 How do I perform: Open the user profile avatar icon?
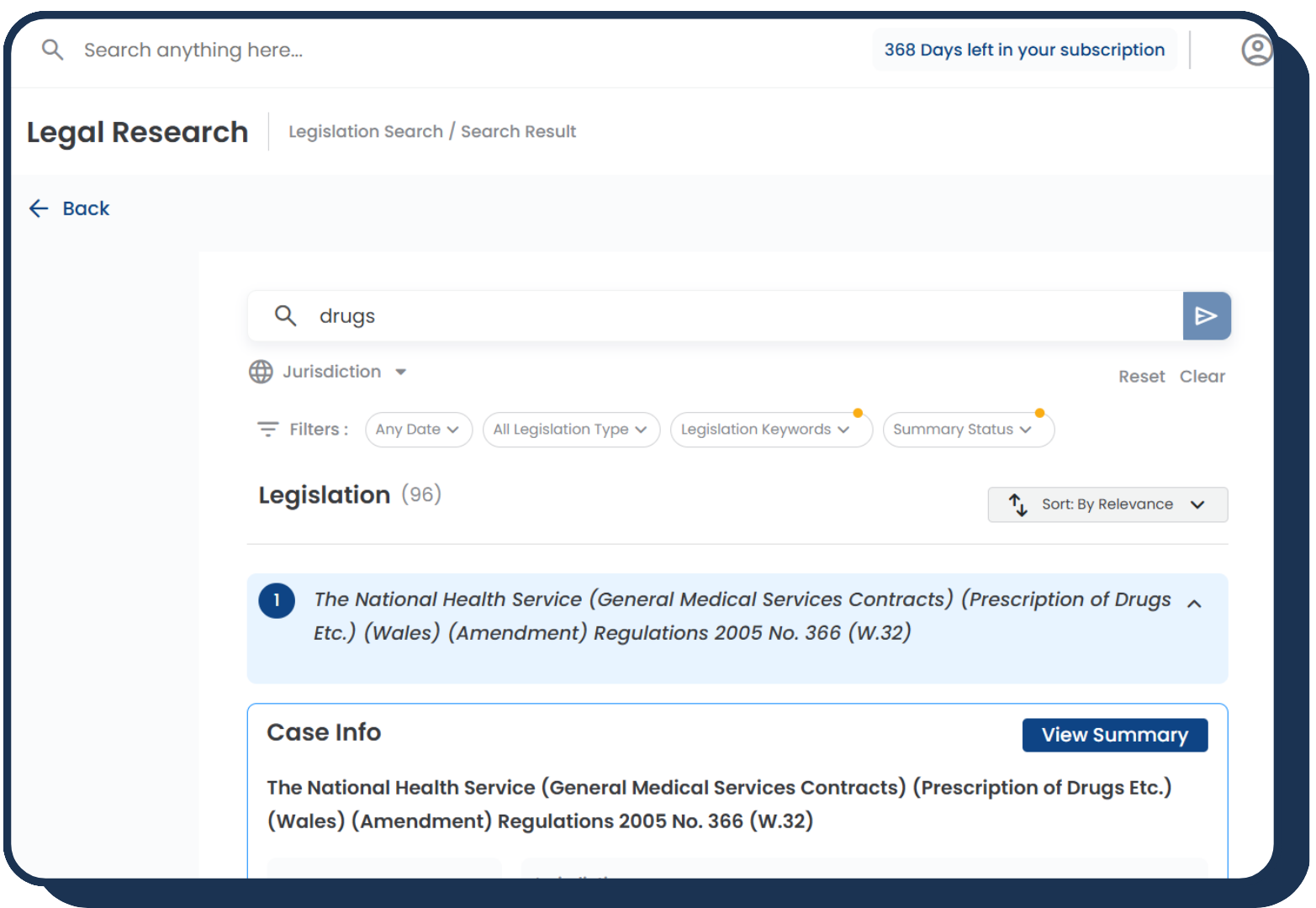coord(1257,50)
